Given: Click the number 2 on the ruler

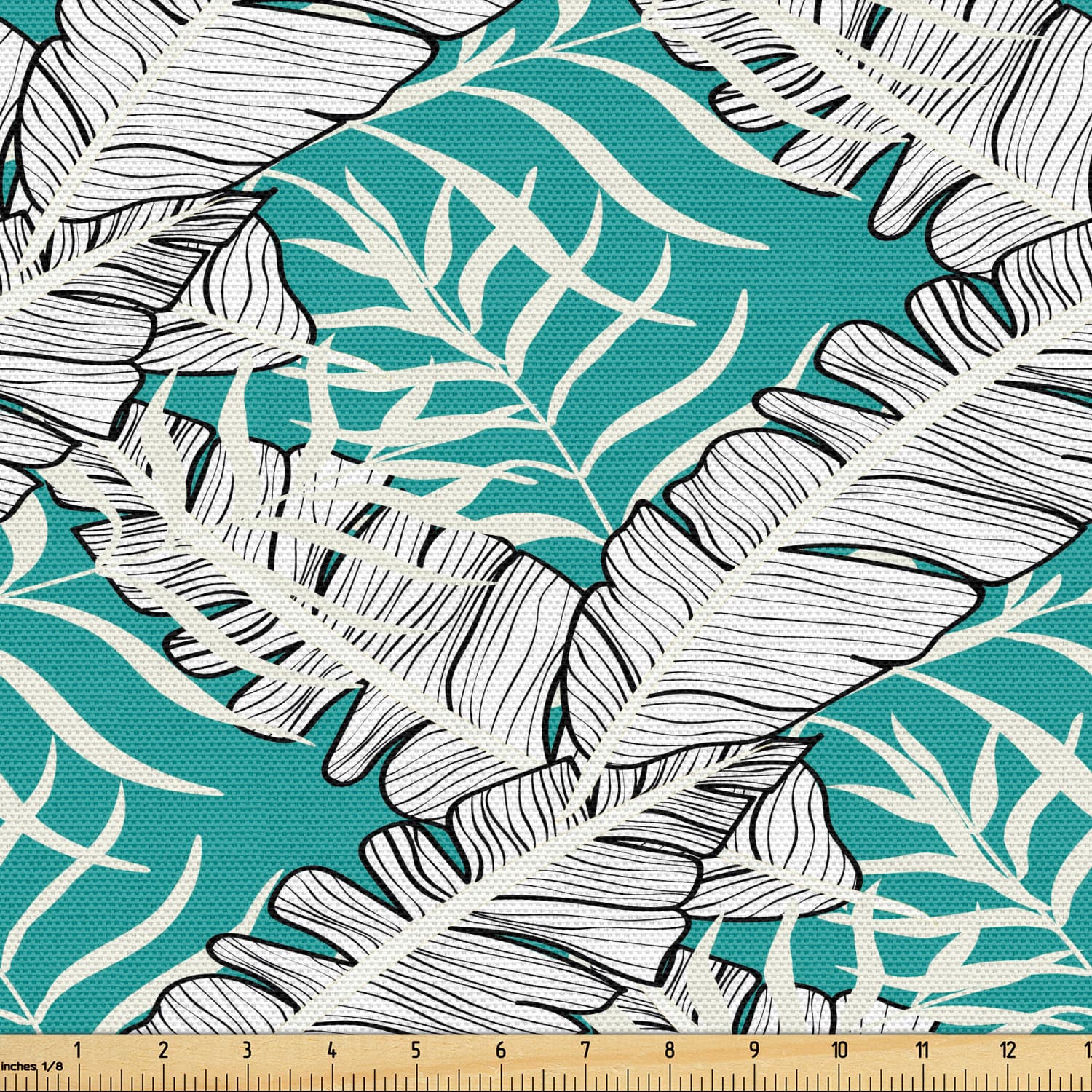Looking at the screenshot, I should 163,1050.
